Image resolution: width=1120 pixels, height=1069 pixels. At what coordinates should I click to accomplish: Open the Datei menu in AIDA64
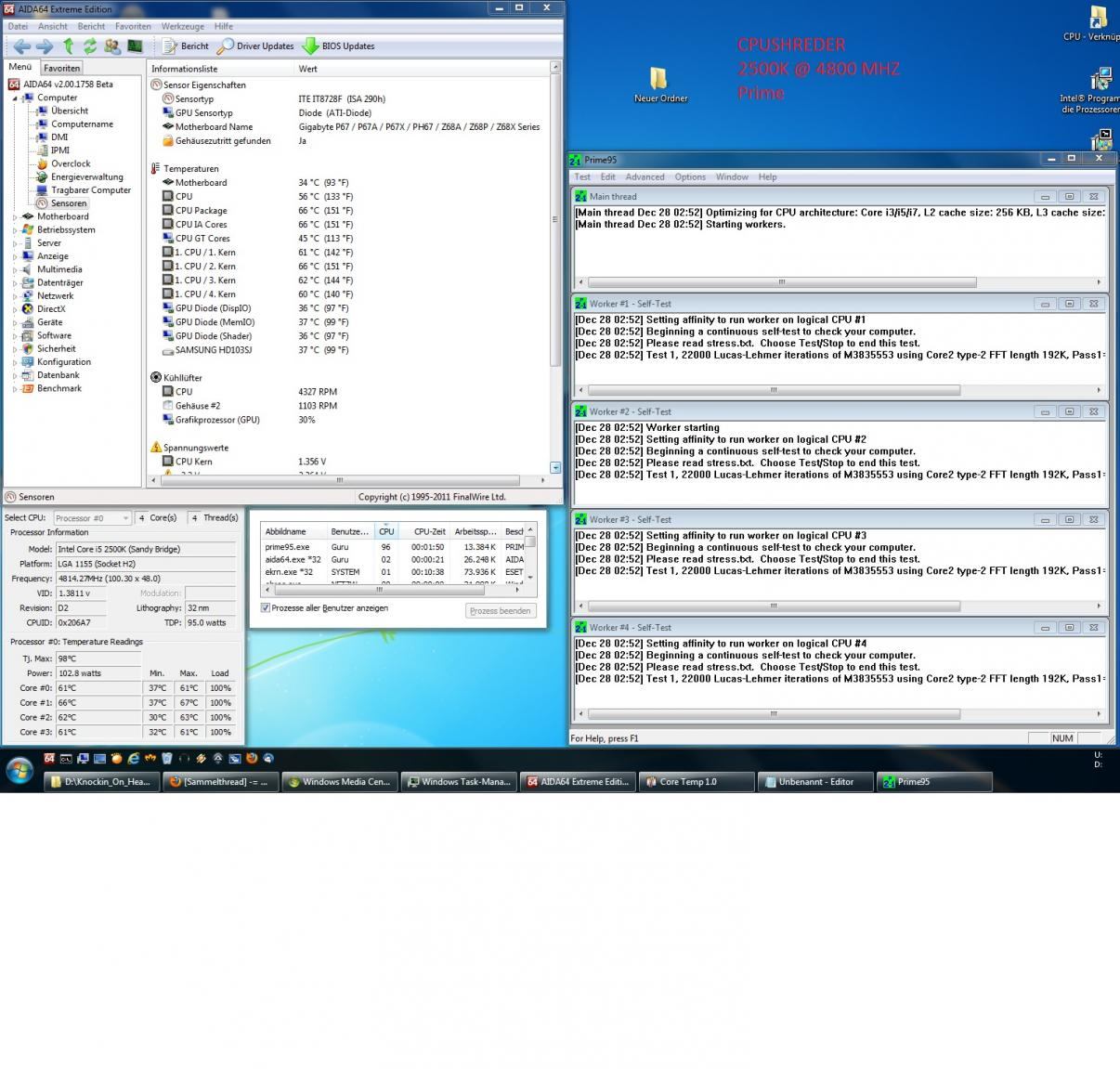pyautogui.click(x=18, y=26)
